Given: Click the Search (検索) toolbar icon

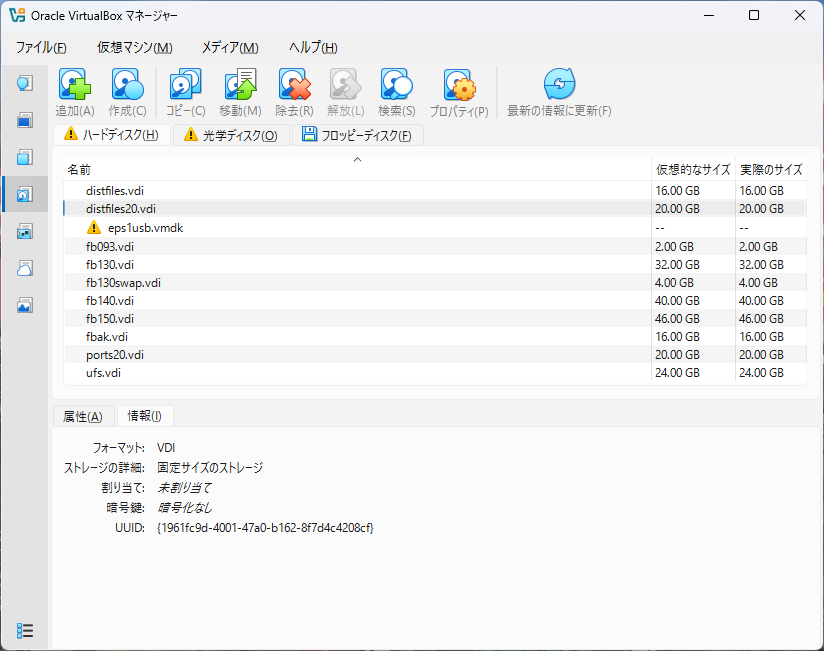Looking at the screenshot, I should click(397, 85).
